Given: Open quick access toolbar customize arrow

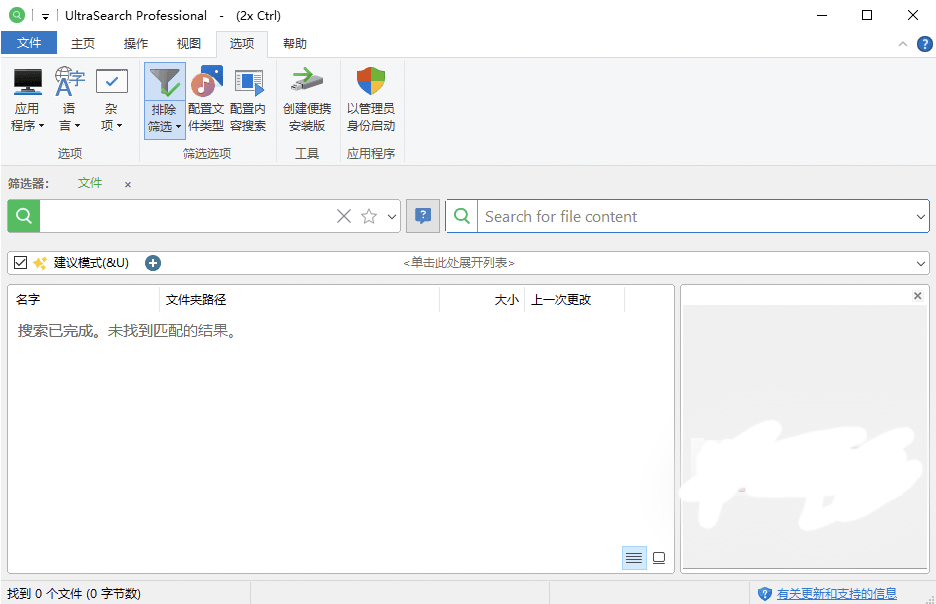Looking at the screenshot, I should click(x=45, y=16).
